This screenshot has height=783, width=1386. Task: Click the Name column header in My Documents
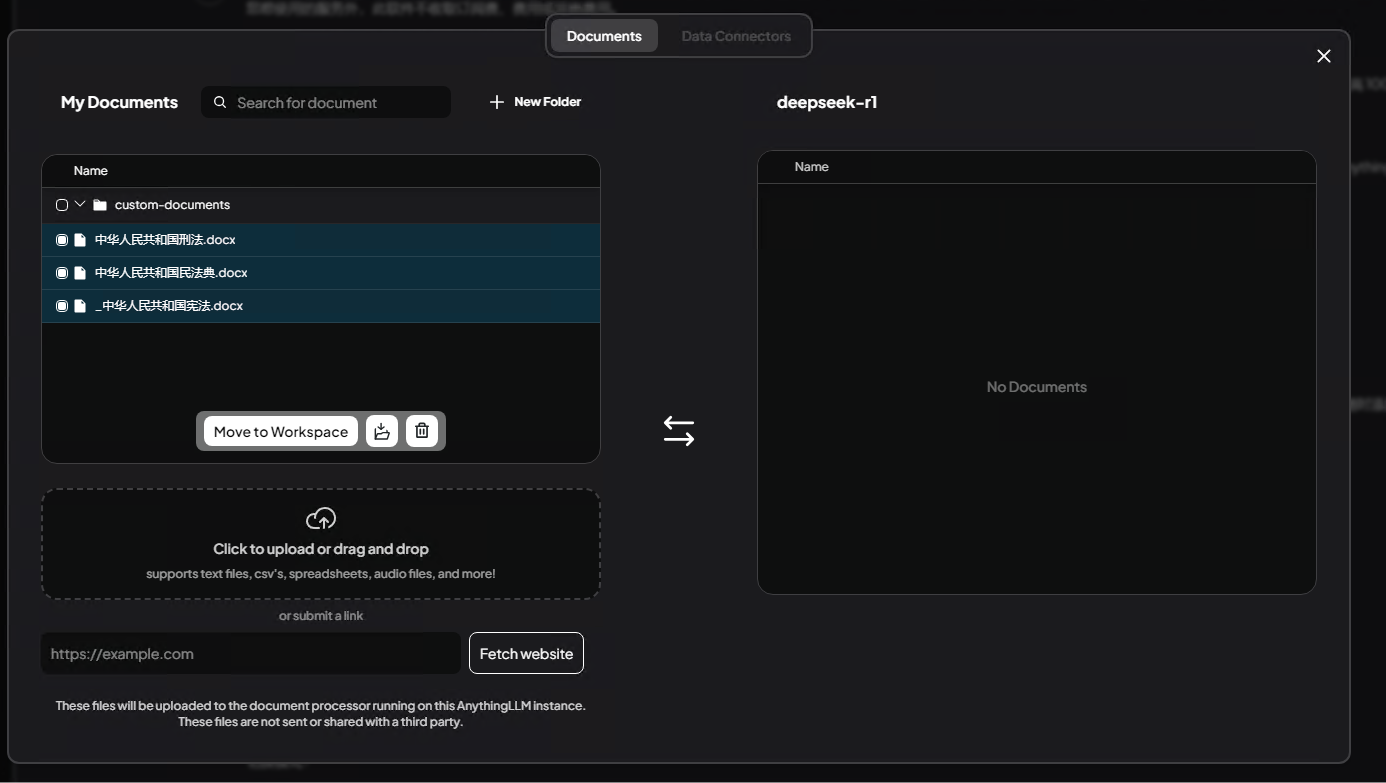90,170
